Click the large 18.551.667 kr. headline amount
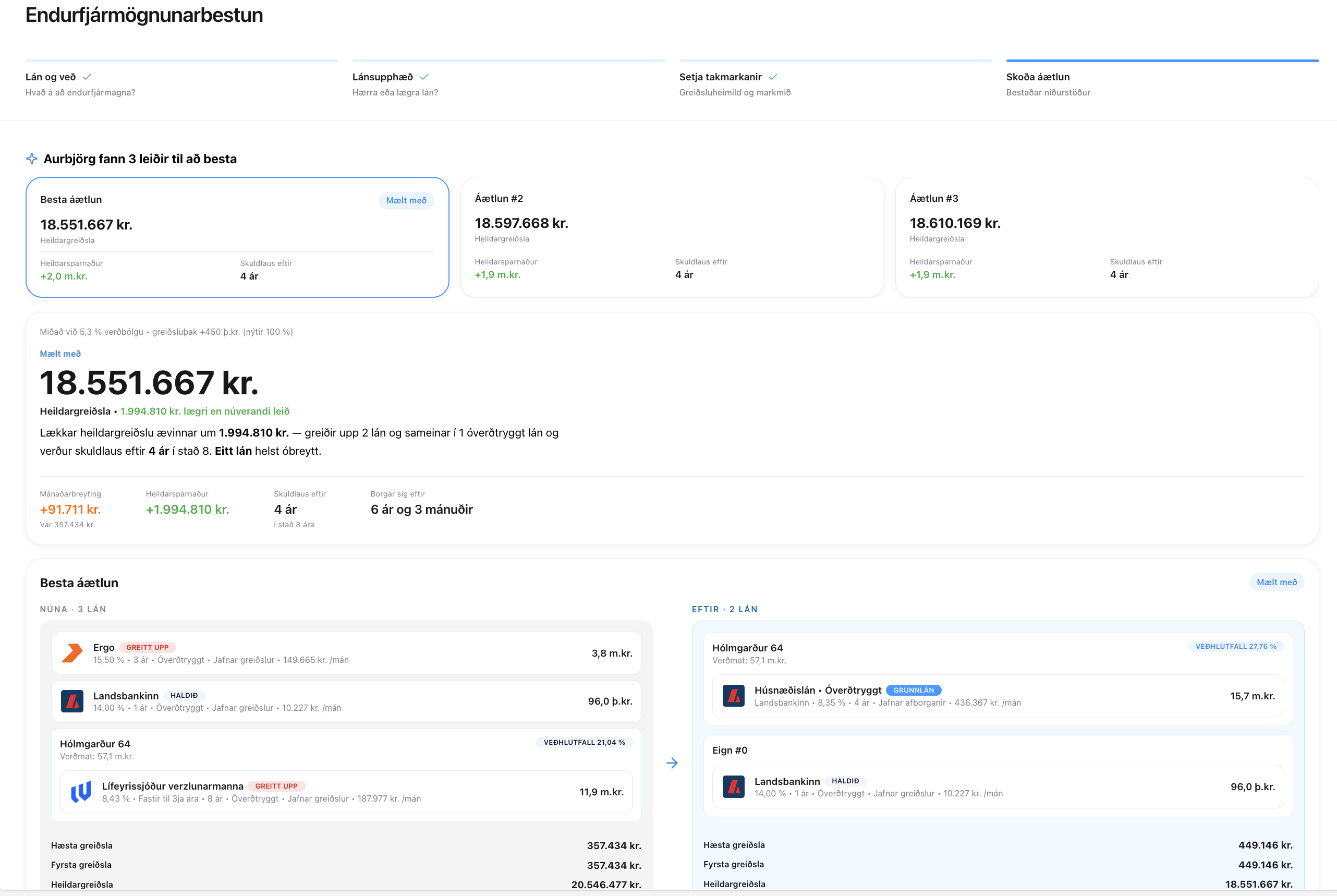 (149, 382)
